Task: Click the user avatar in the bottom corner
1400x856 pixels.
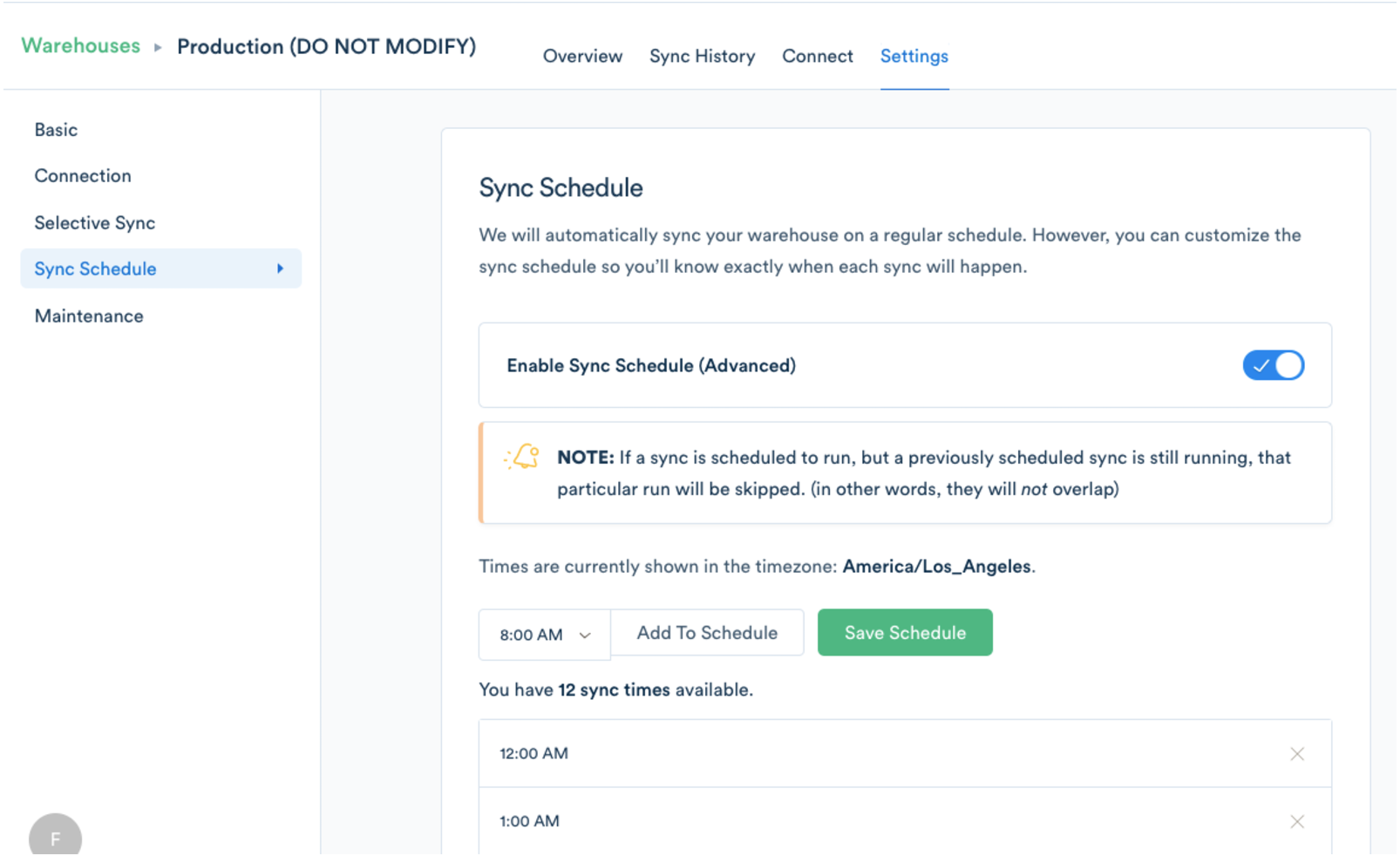Action: coord(54,839)
